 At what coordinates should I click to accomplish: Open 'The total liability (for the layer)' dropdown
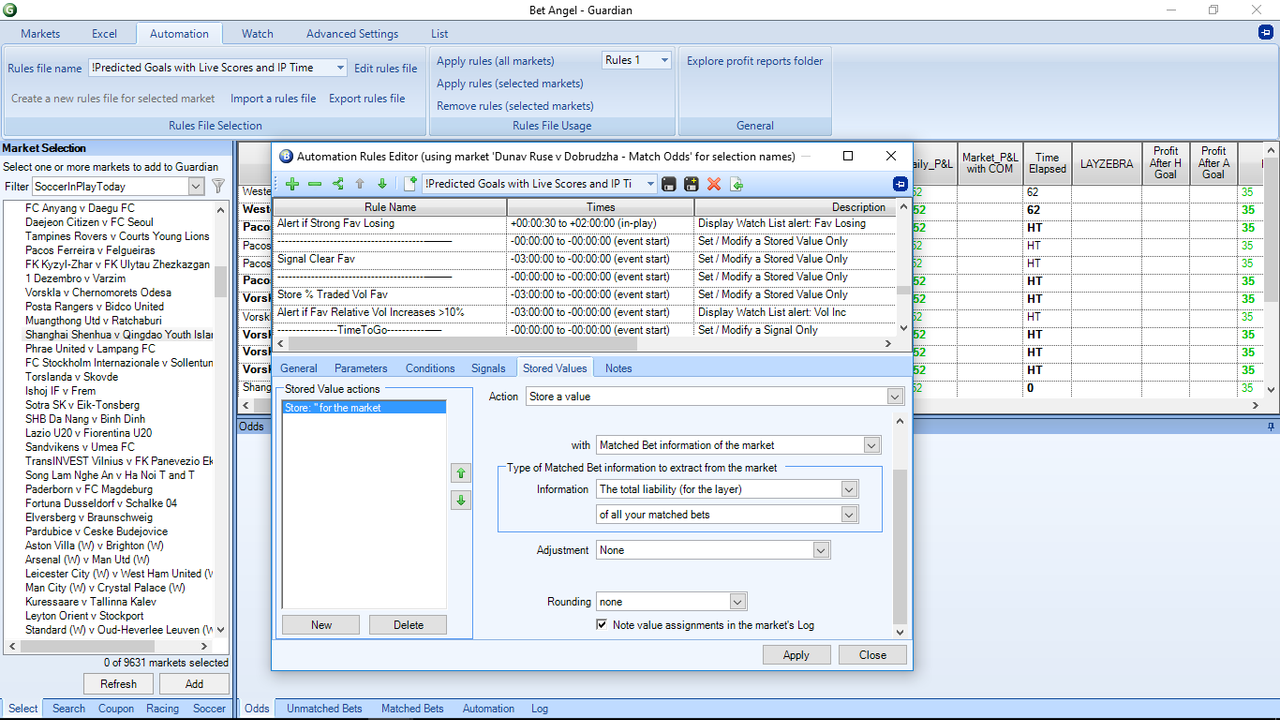(x=850, y=490)
